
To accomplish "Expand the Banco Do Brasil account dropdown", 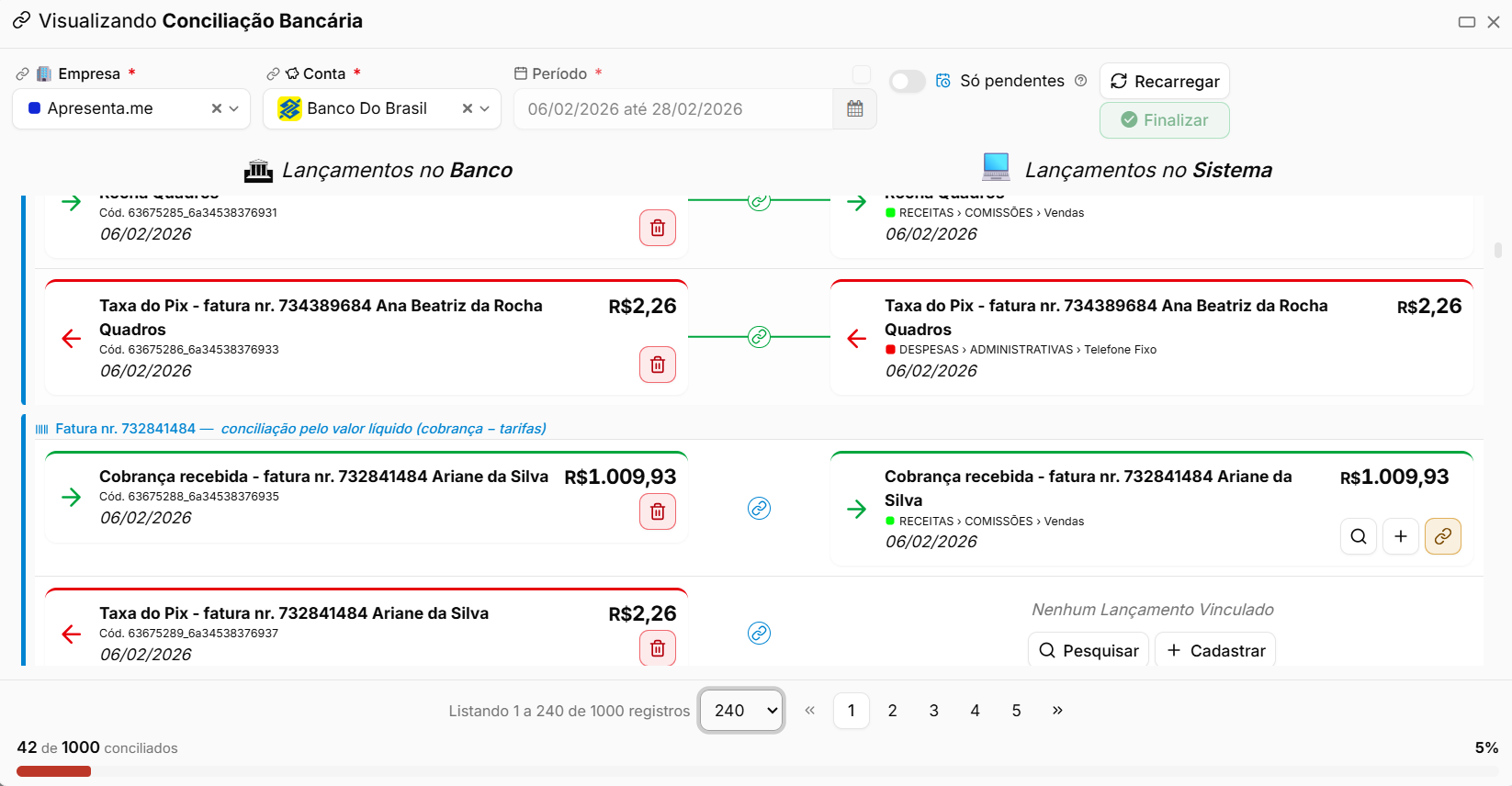I will (485, 108).
